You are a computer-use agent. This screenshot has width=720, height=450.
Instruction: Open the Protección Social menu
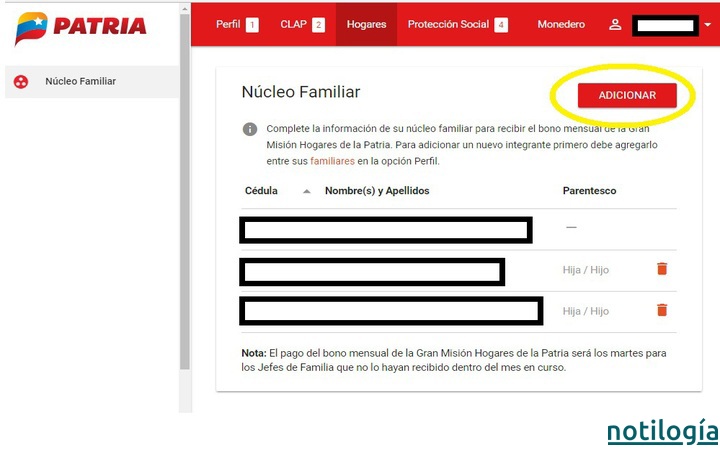click(458, 24)
